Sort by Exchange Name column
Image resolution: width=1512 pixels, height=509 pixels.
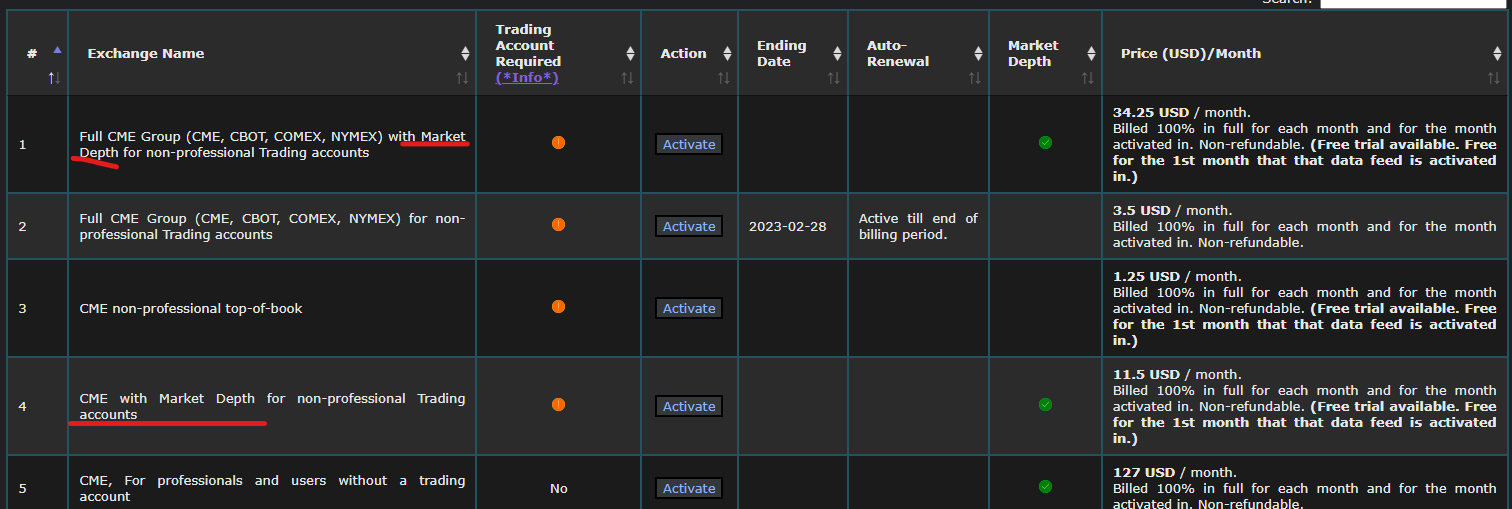pos(272,53)
